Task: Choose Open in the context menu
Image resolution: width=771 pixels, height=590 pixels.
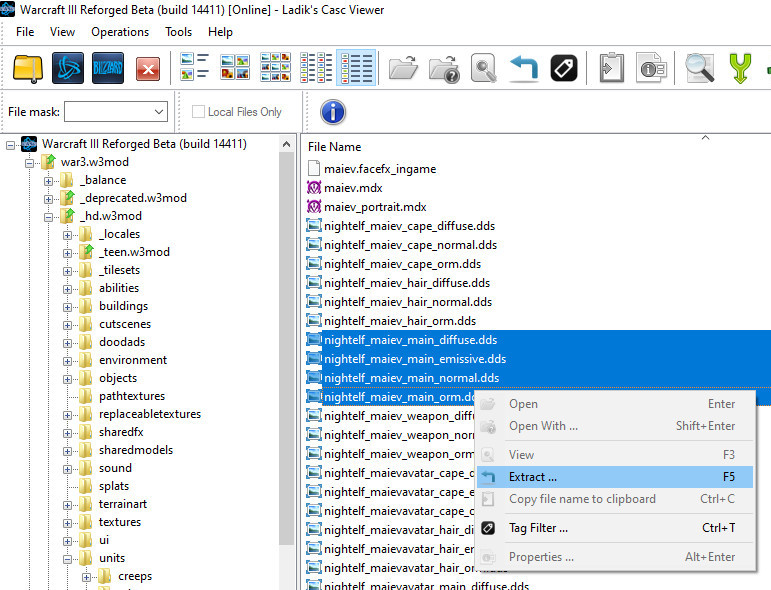Action: click(615, 404)
